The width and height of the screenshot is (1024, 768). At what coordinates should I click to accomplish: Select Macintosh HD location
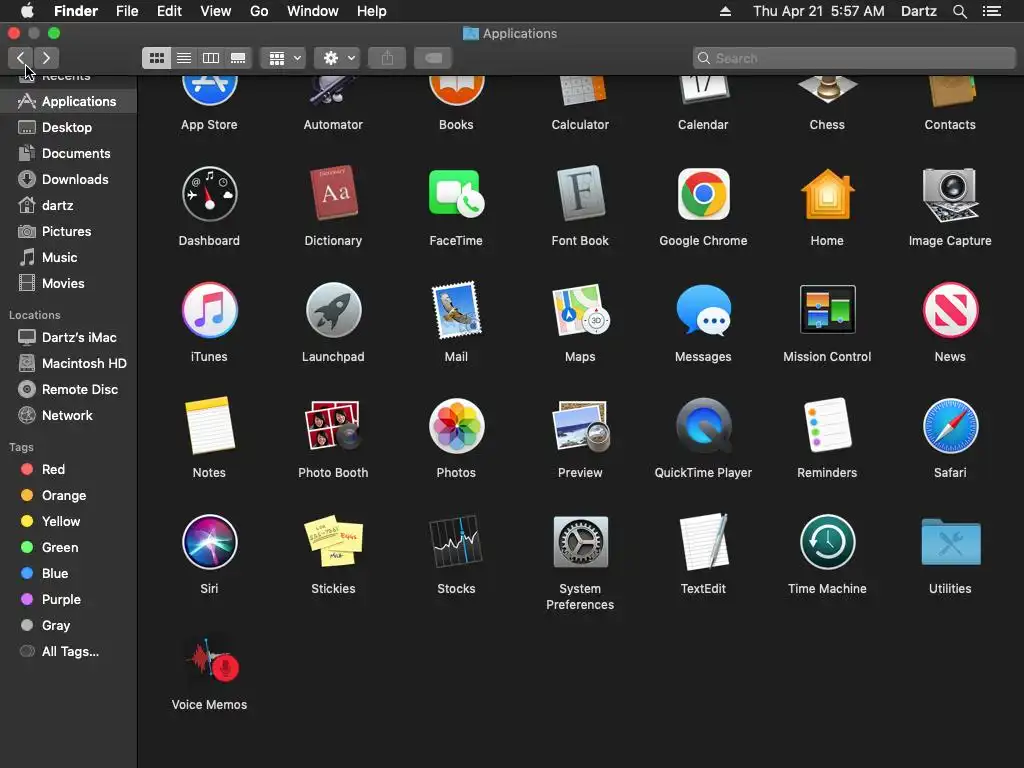pos(68,363)
